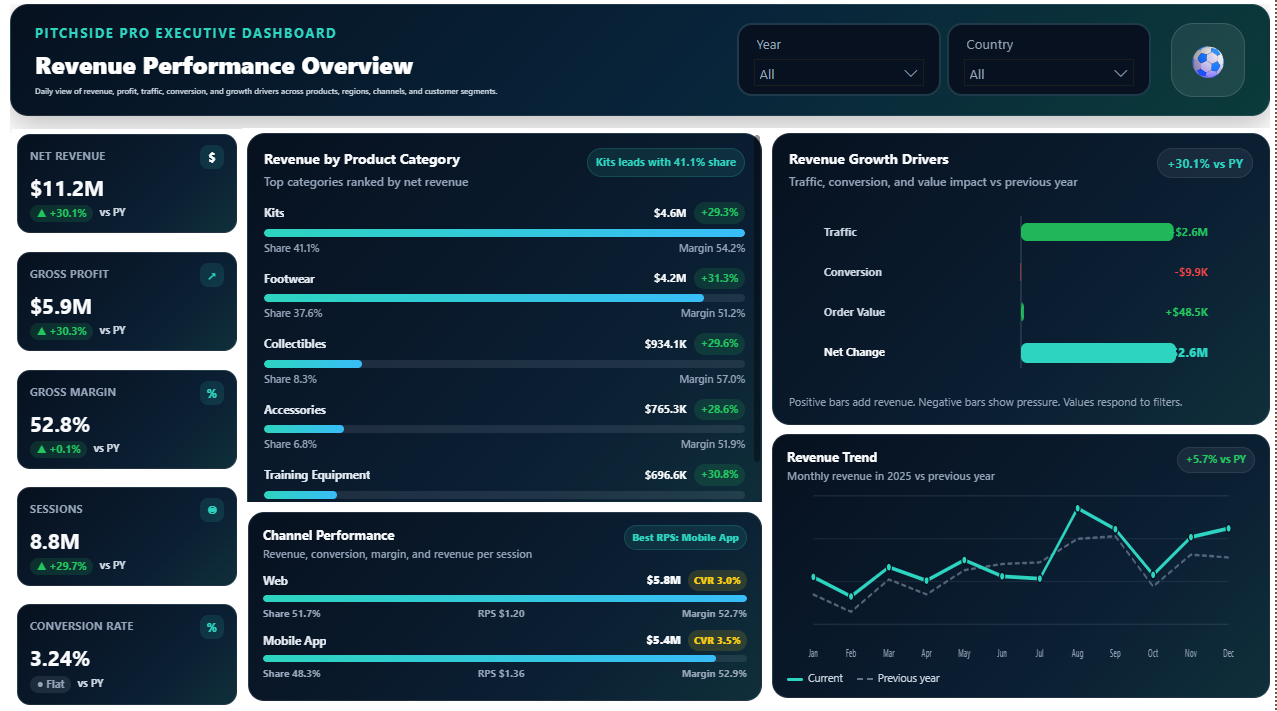
Task: Click the Order Value bar in growth drivers
Action: (1022, 312)
